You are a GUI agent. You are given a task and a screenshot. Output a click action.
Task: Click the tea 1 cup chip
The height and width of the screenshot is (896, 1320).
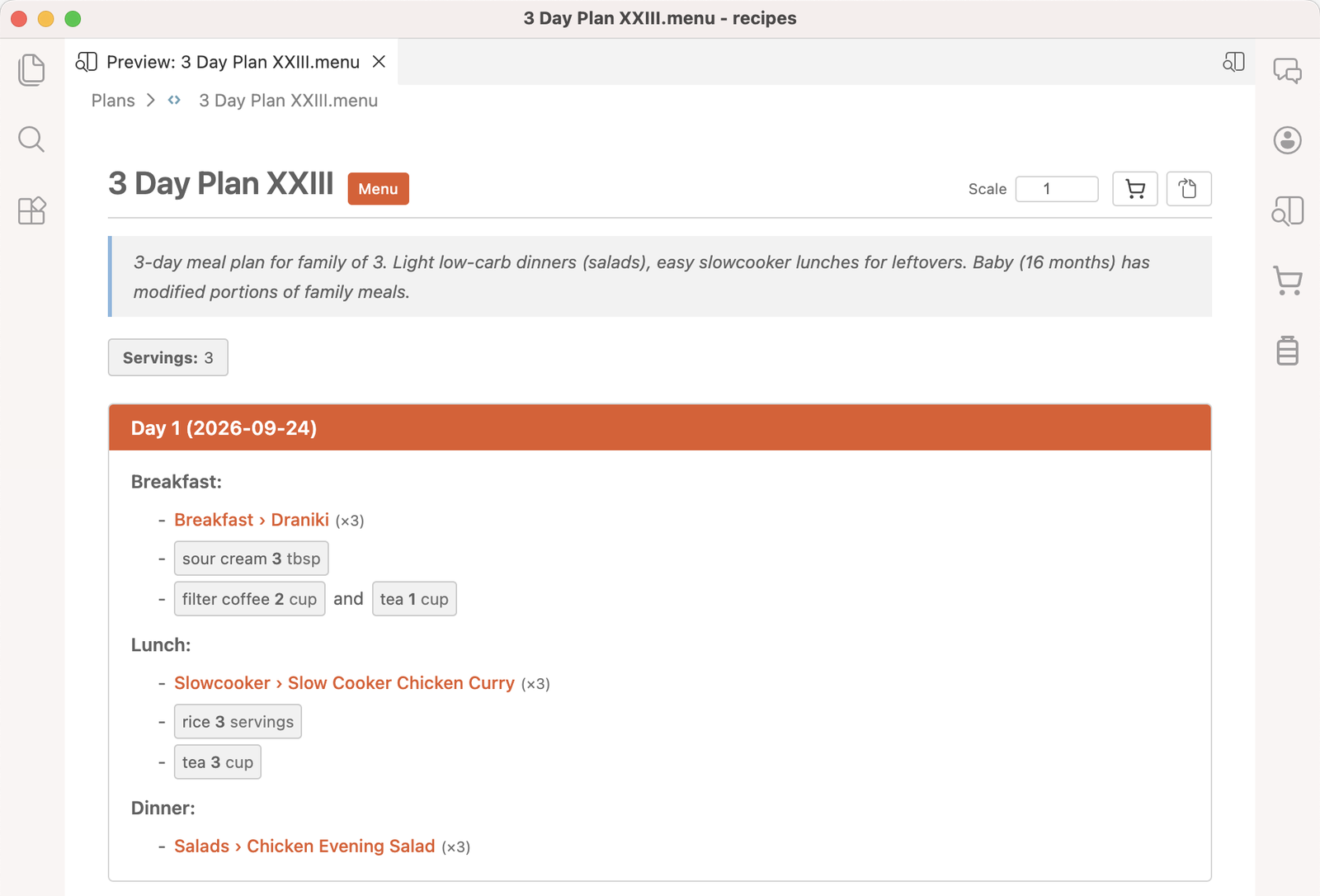point(414,599)
